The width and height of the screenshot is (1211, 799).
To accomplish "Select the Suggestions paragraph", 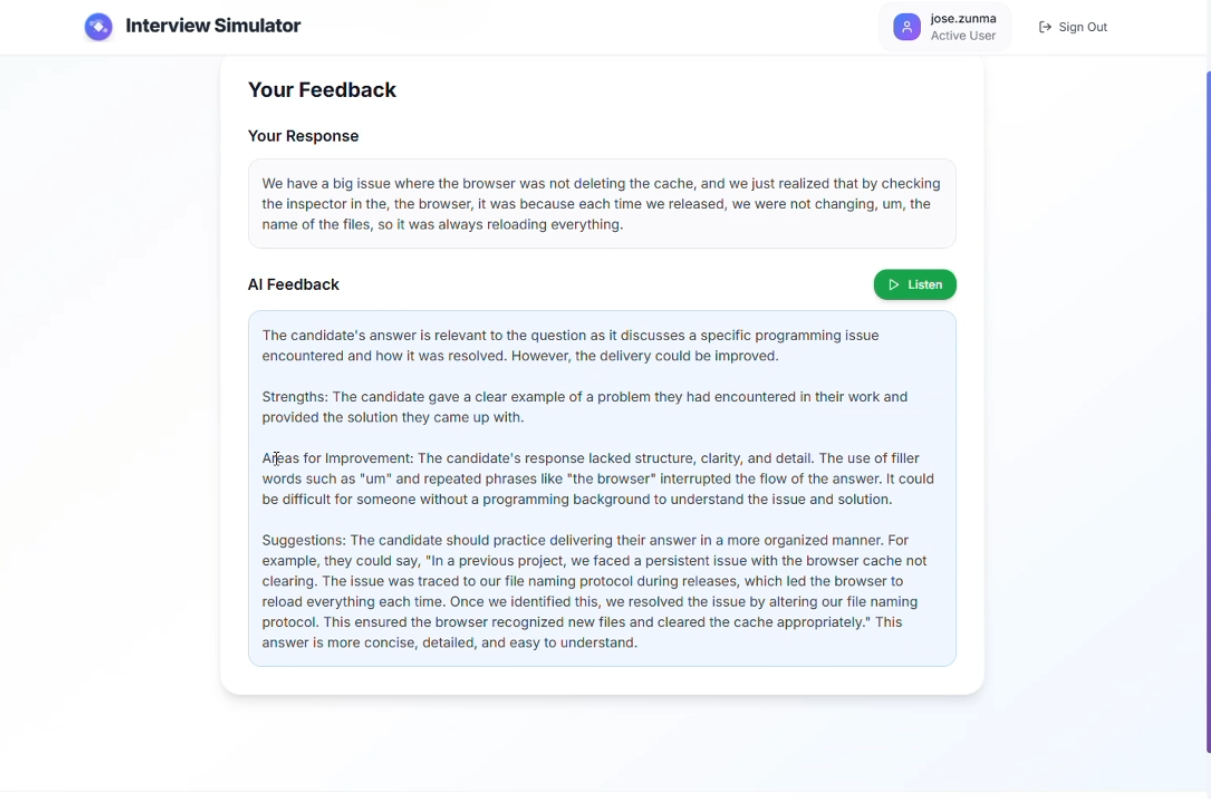I will pos(594,591).
